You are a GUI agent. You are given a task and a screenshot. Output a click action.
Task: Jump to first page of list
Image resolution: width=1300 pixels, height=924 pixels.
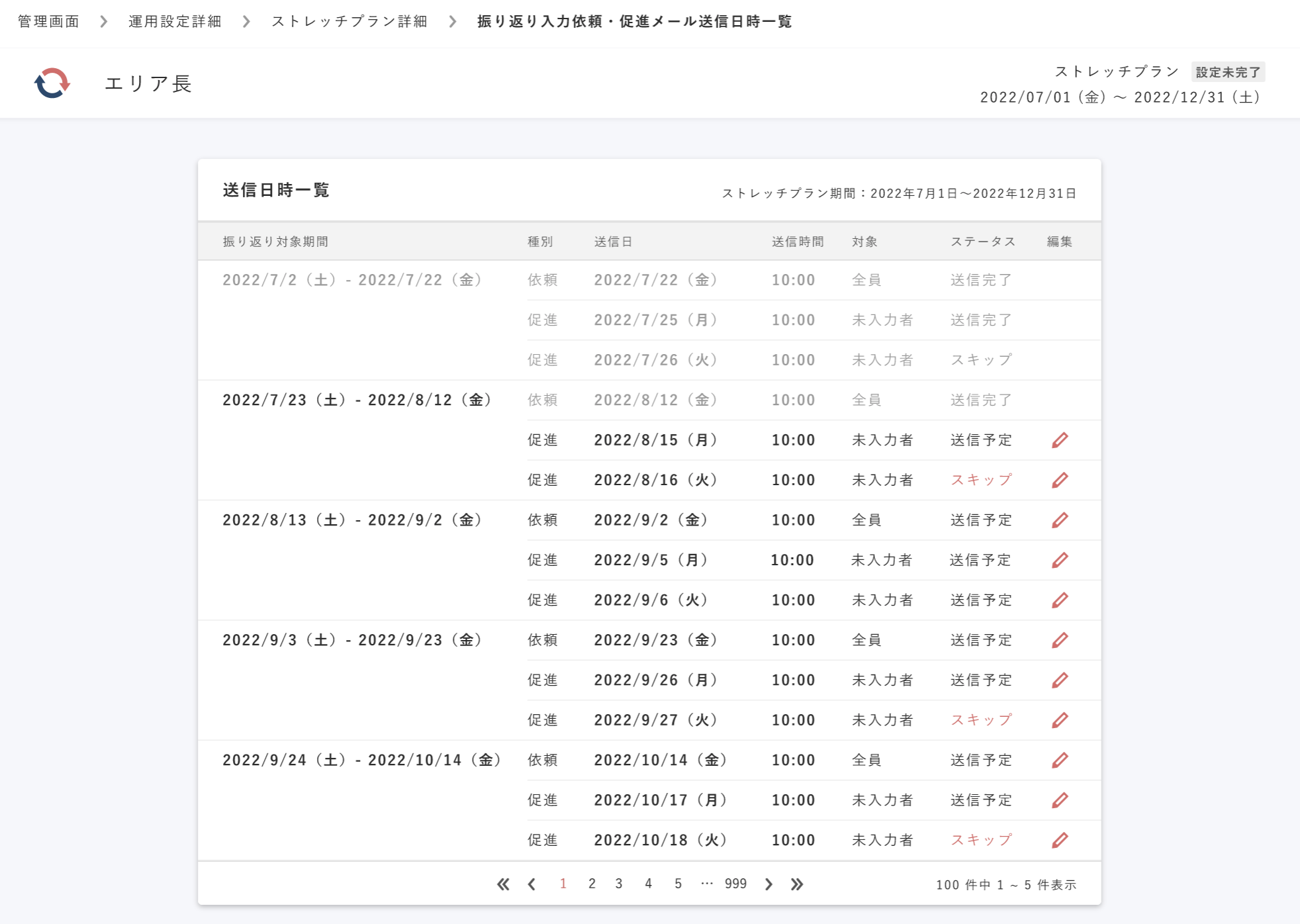(x=503, y=884)
